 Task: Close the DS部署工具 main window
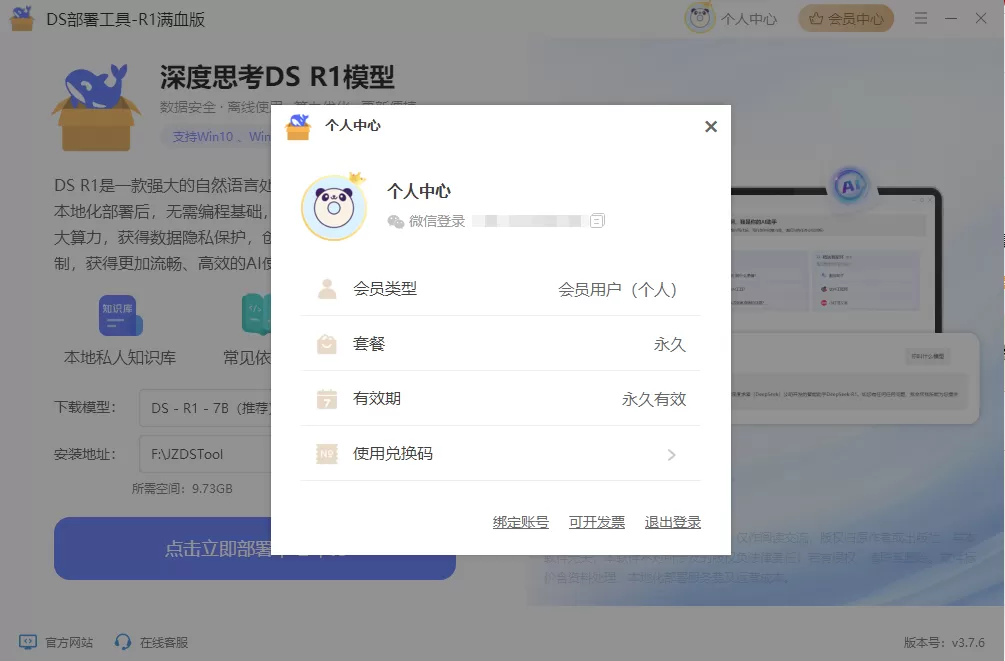tap(981, 19)
